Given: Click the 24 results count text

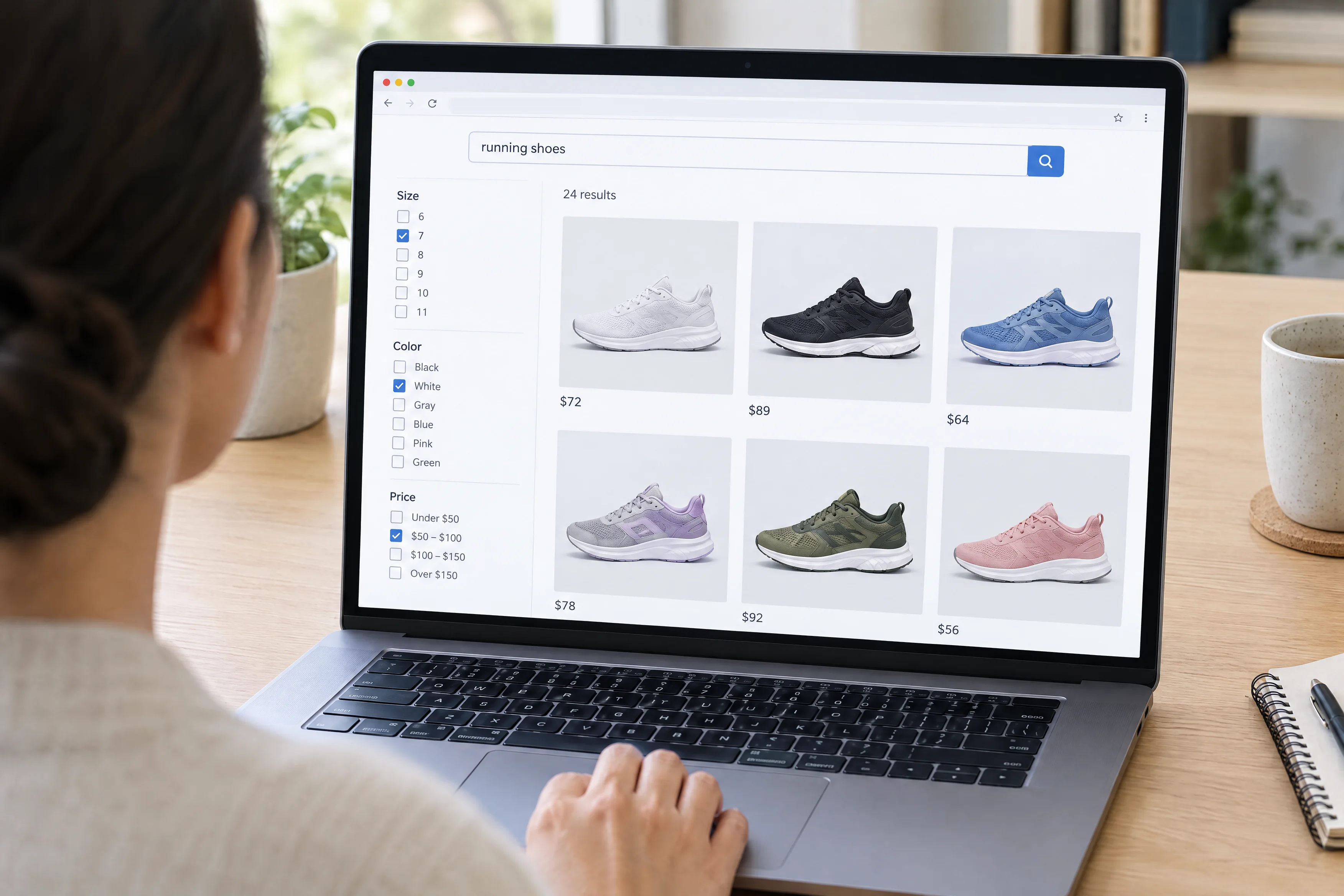Looking at the screenshot, I should click(x=589, y=194).
